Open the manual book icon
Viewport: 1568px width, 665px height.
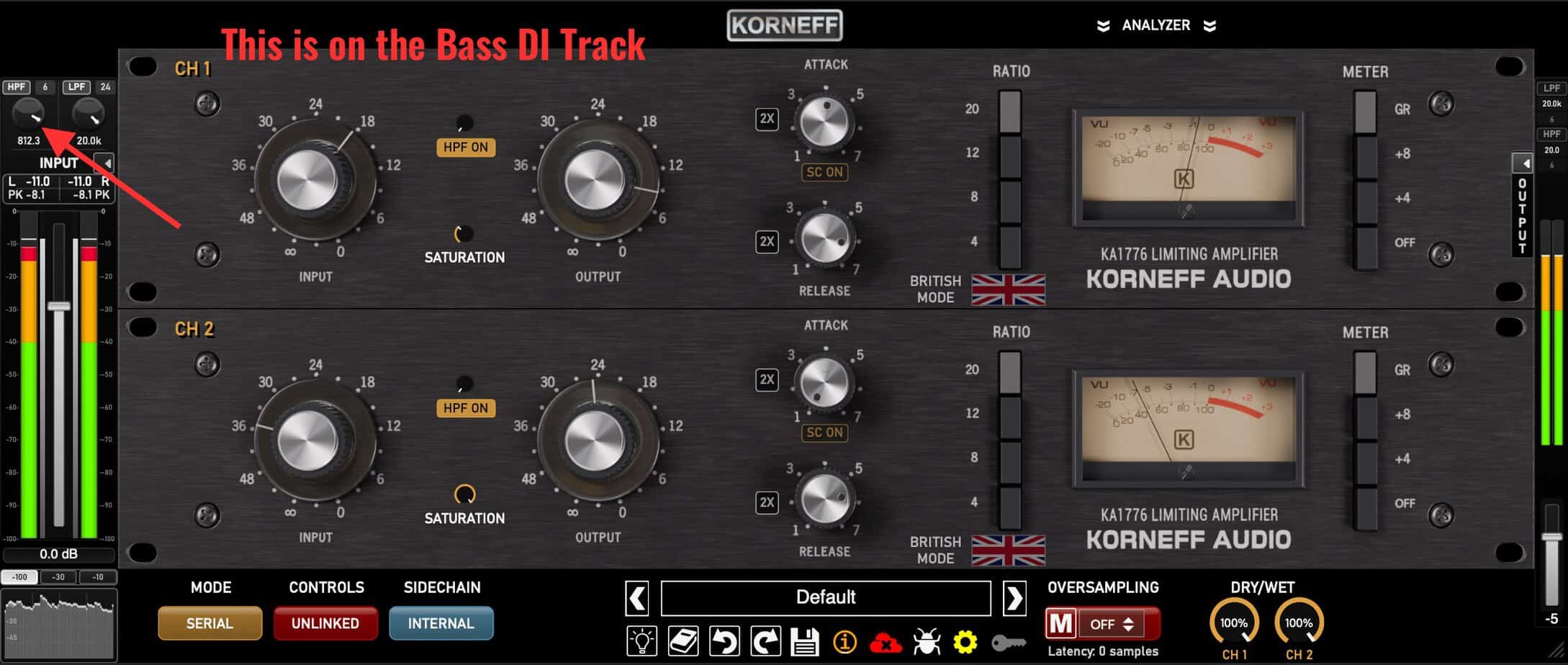[x=682, y=640]
